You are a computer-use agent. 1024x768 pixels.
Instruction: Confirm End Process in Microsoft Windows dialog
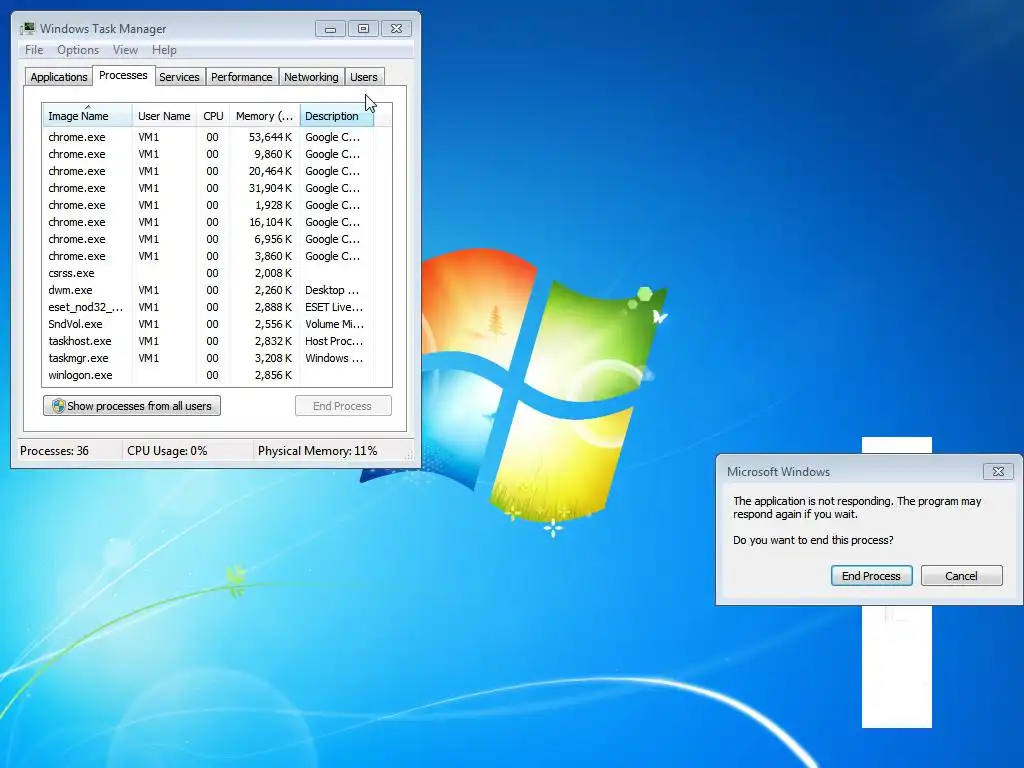tap(871, 576)
